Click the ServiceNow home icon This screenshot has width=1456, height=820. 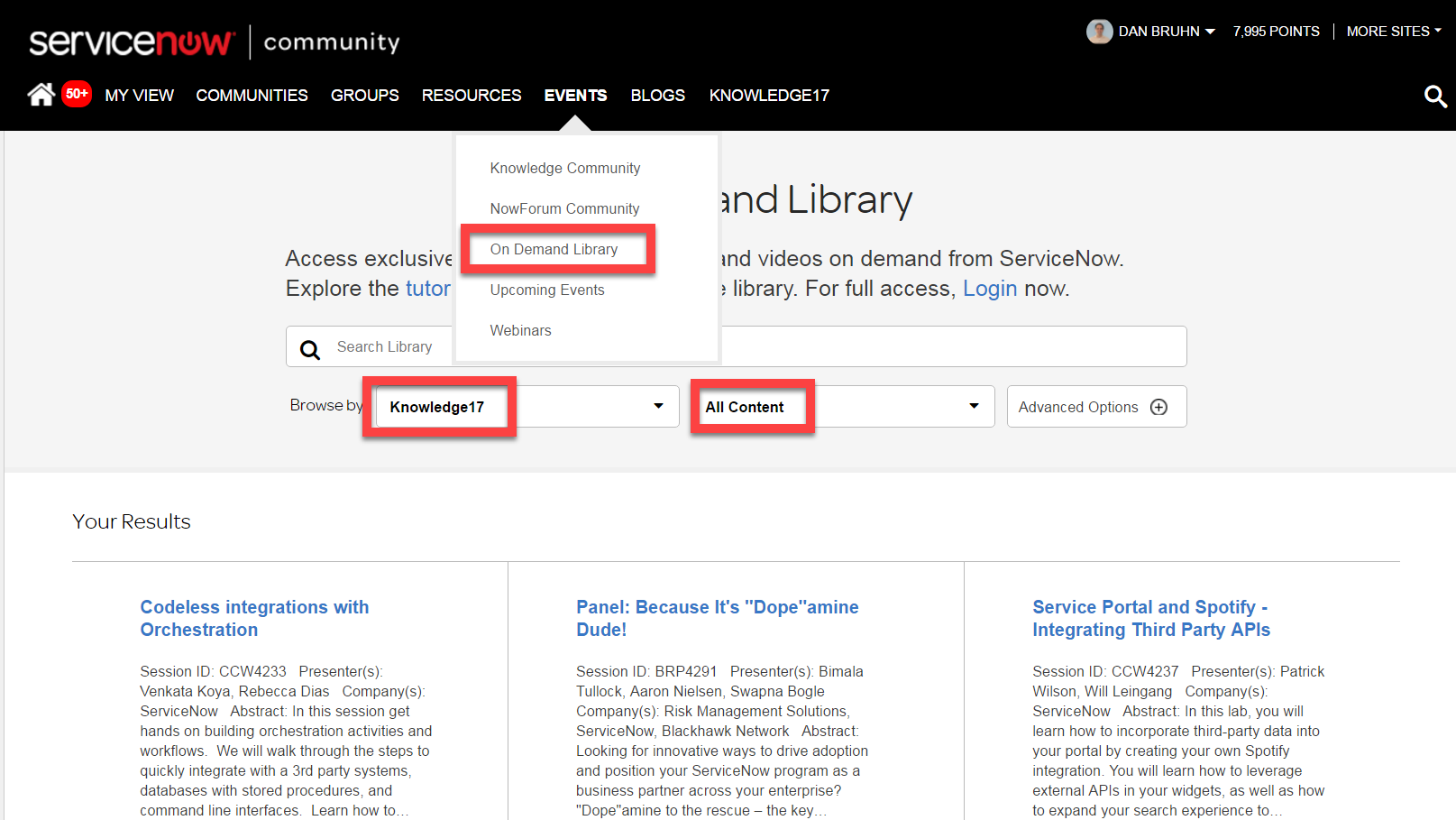[x=40, y=94]
